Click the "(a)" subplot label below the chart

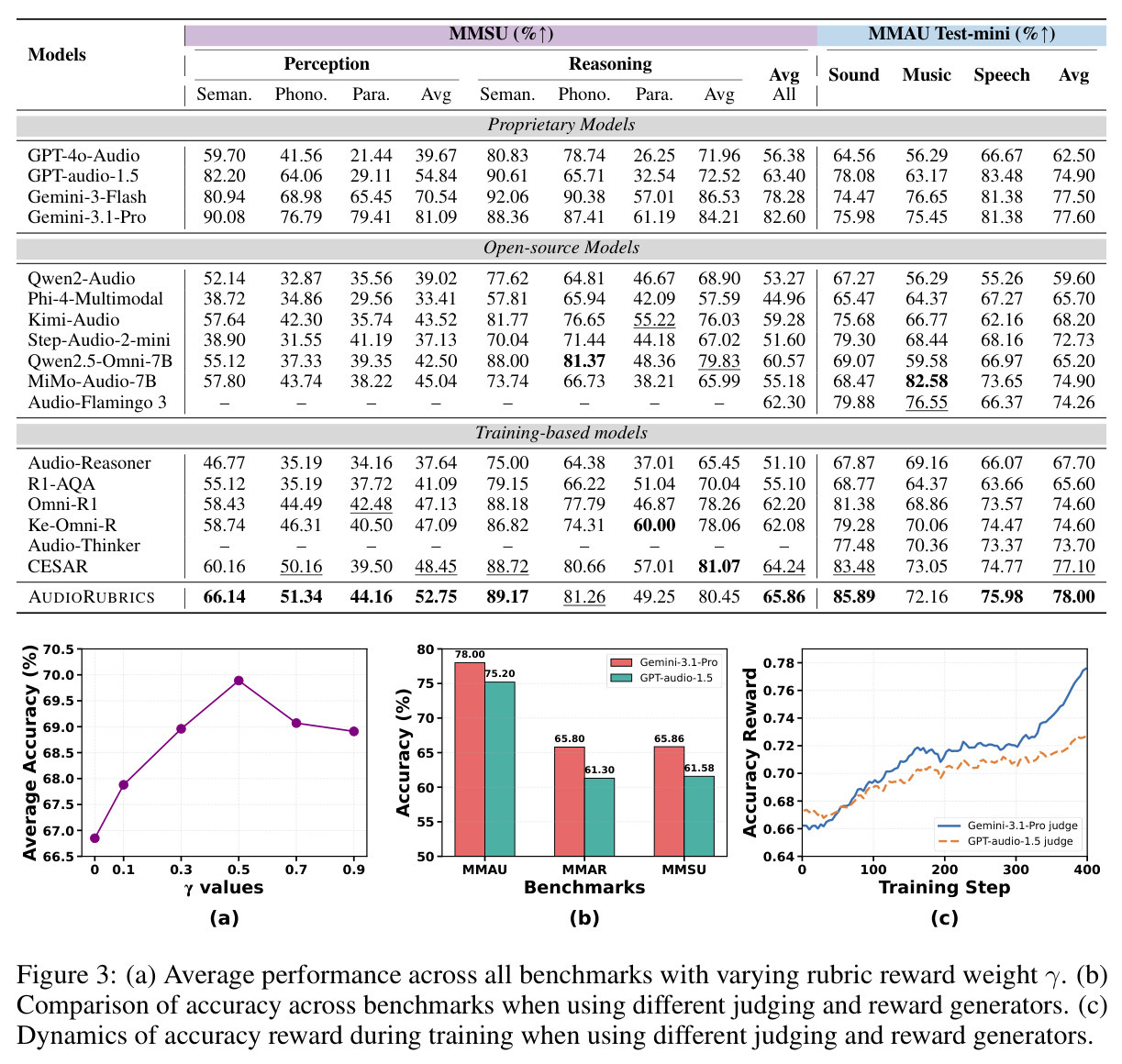click(224, 918)
